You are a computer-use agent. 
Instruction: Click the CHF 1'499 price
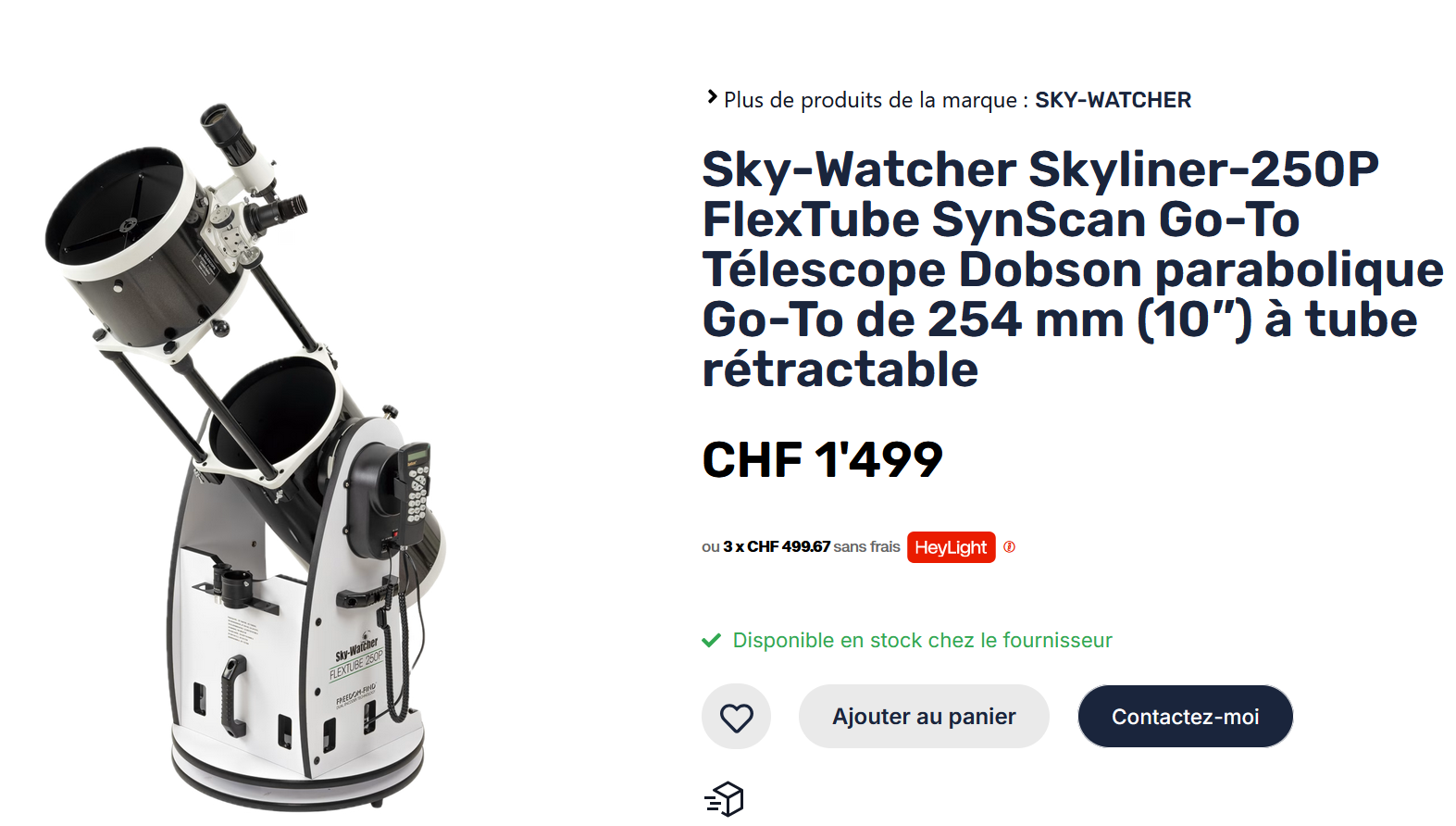tap(822, 460)
